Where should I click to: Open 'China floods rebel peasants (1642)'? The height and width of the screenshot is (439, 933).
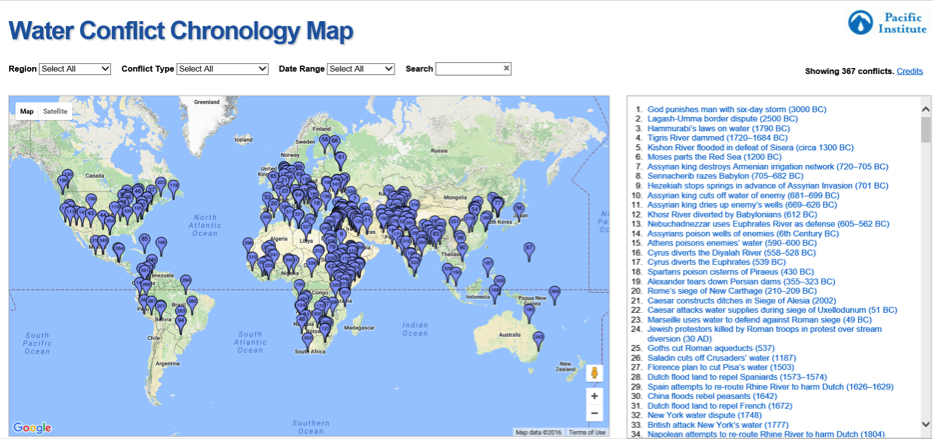[x=713, y=396]
